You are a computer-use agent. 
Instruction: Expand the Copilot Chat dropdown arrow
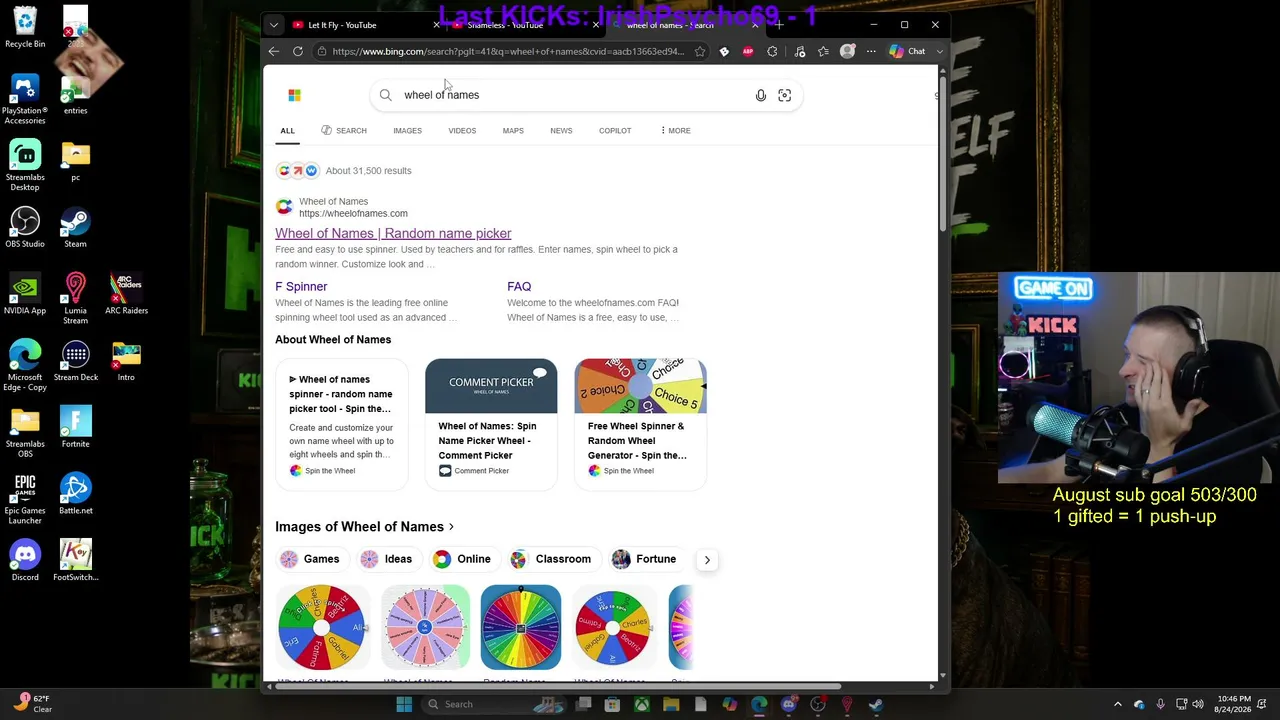940,51
